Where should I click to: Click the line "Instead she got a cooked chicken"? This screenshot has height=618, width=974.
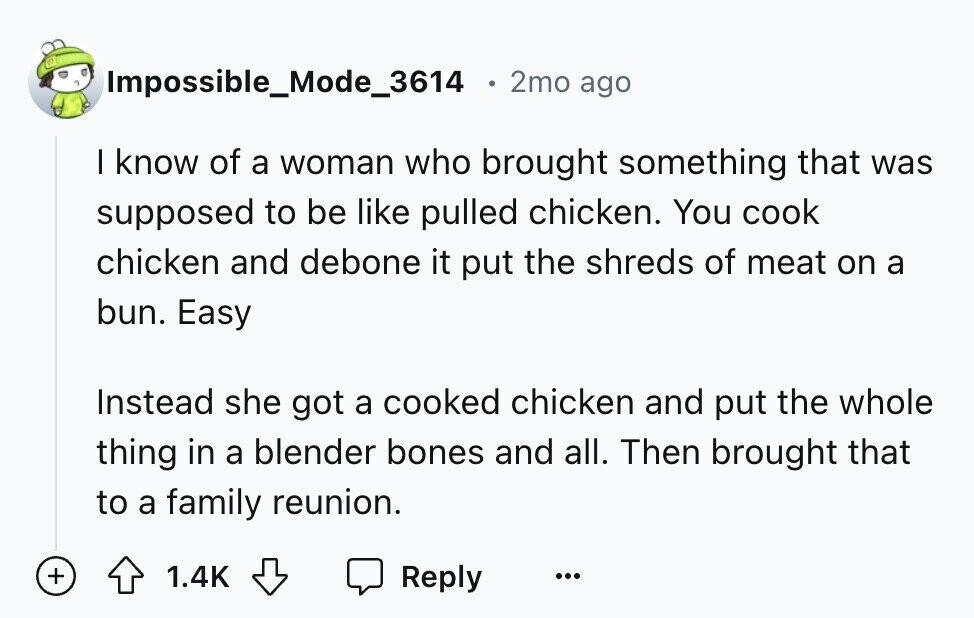pyautogui.click(x=514, y=402)
